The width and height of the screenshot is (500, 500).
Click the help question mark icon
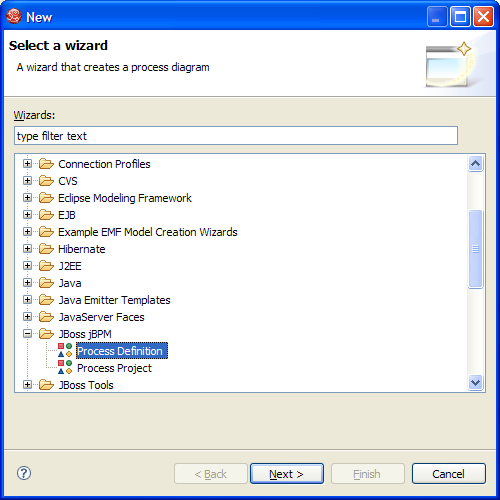point(24,473)
